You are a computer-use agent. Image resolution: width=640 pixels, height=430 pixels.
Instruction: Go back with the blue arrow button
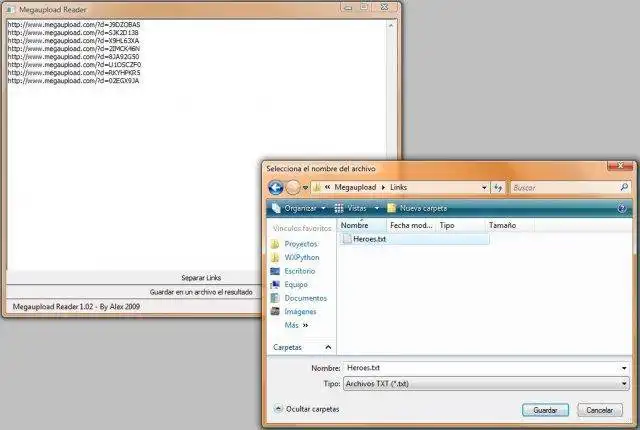click(x=276, y=188)
